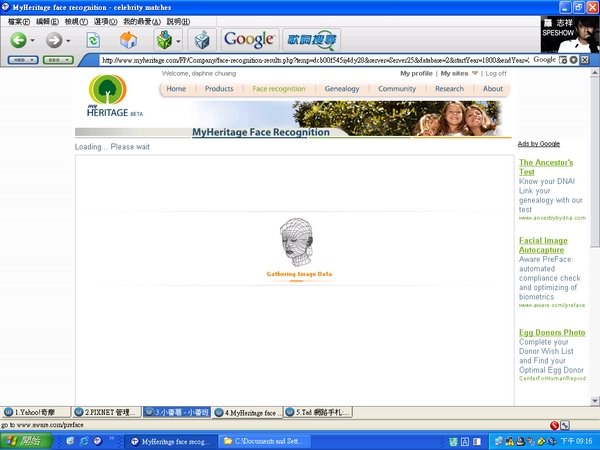Click the Log off link
Viewport: 600px width, 450px height.
click(x=496, y=73)
